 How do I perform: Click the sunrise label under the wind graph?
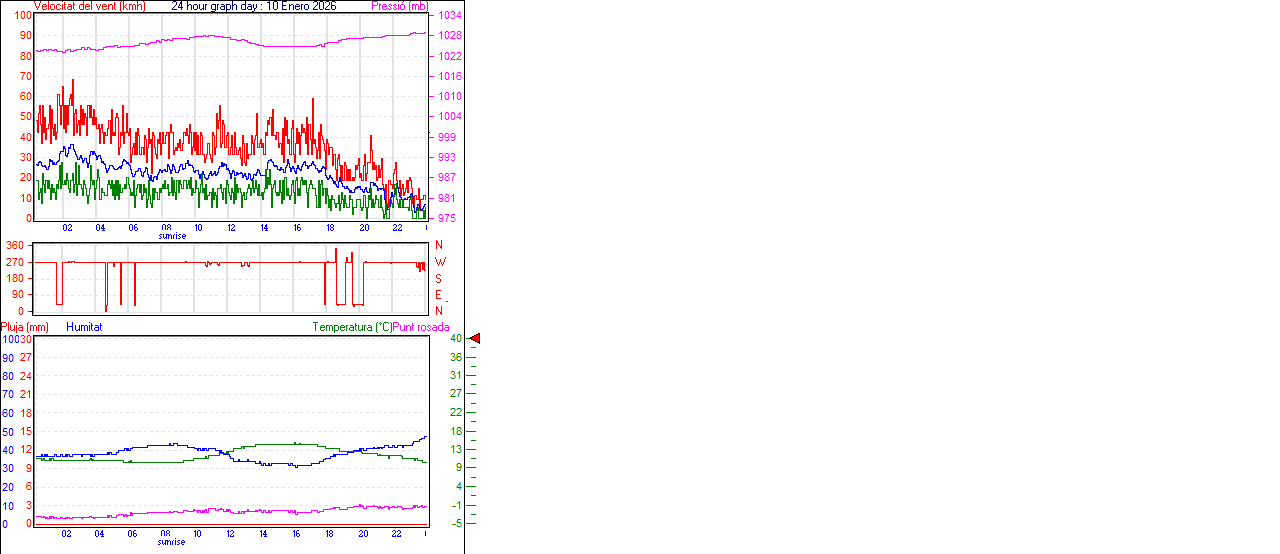pyautogui.click(x=171, y=236)
